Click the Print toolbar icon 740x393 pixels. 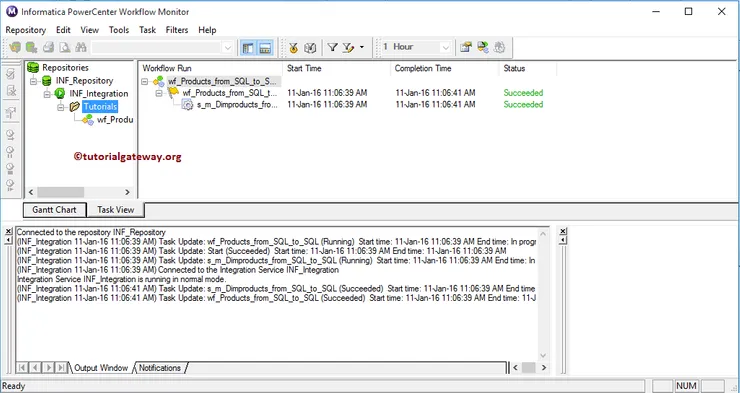(x=48, y=47)
